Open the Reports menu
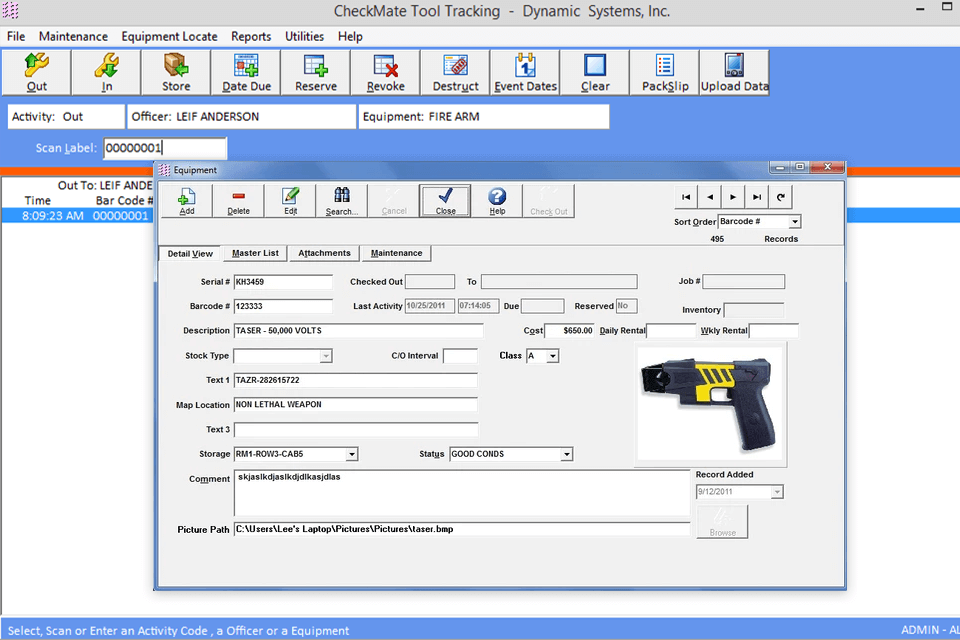The height and width of the screenshot is (640, 960). (251, 36)
